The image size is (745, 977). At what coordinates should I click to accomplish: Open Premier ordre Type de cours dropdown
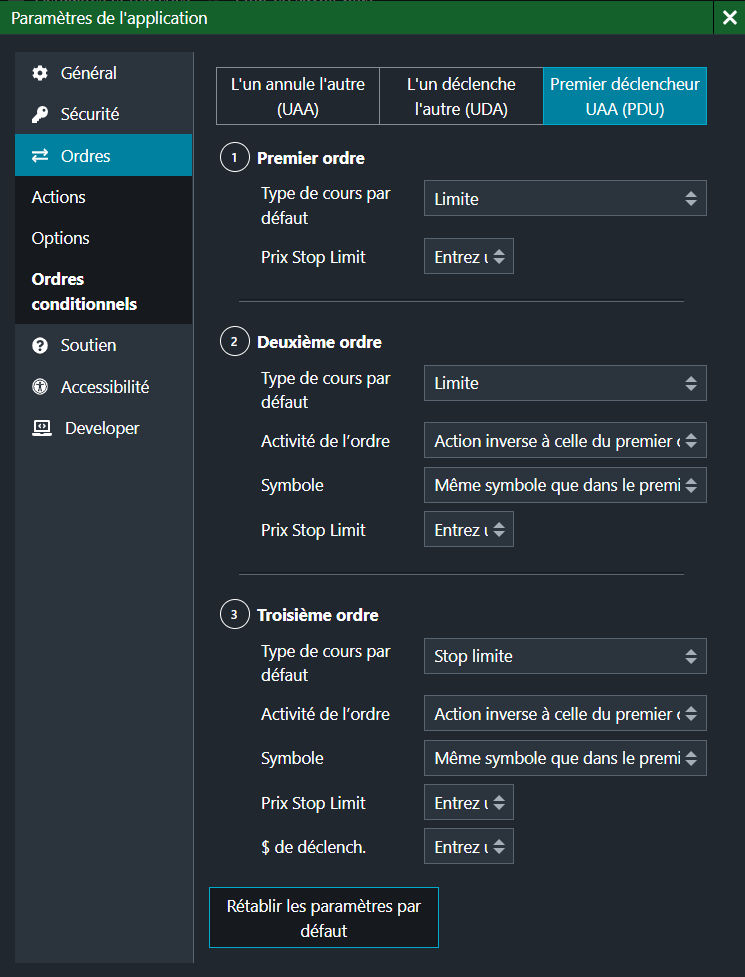click(x=565, y=199)
